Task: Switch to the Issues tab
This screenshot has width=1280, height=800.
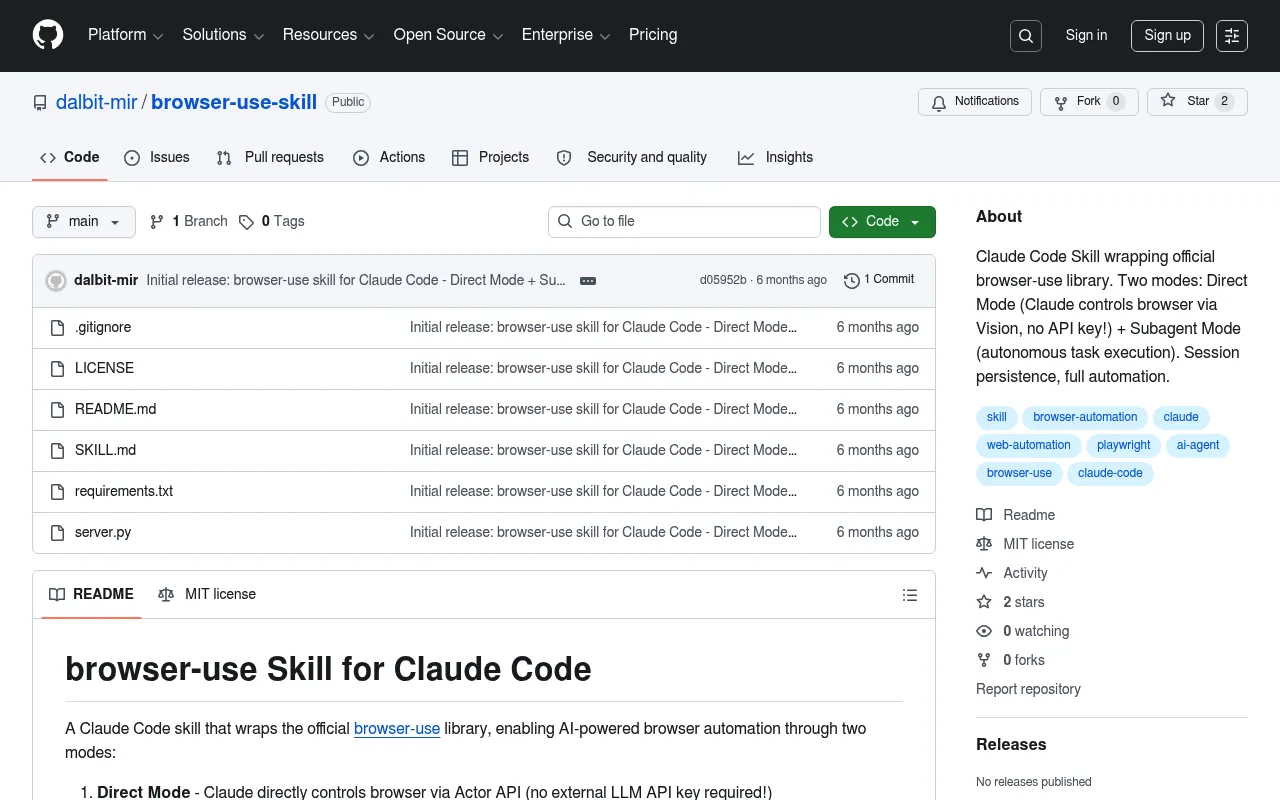Action: pyautogui.click(x=157, y=158)
